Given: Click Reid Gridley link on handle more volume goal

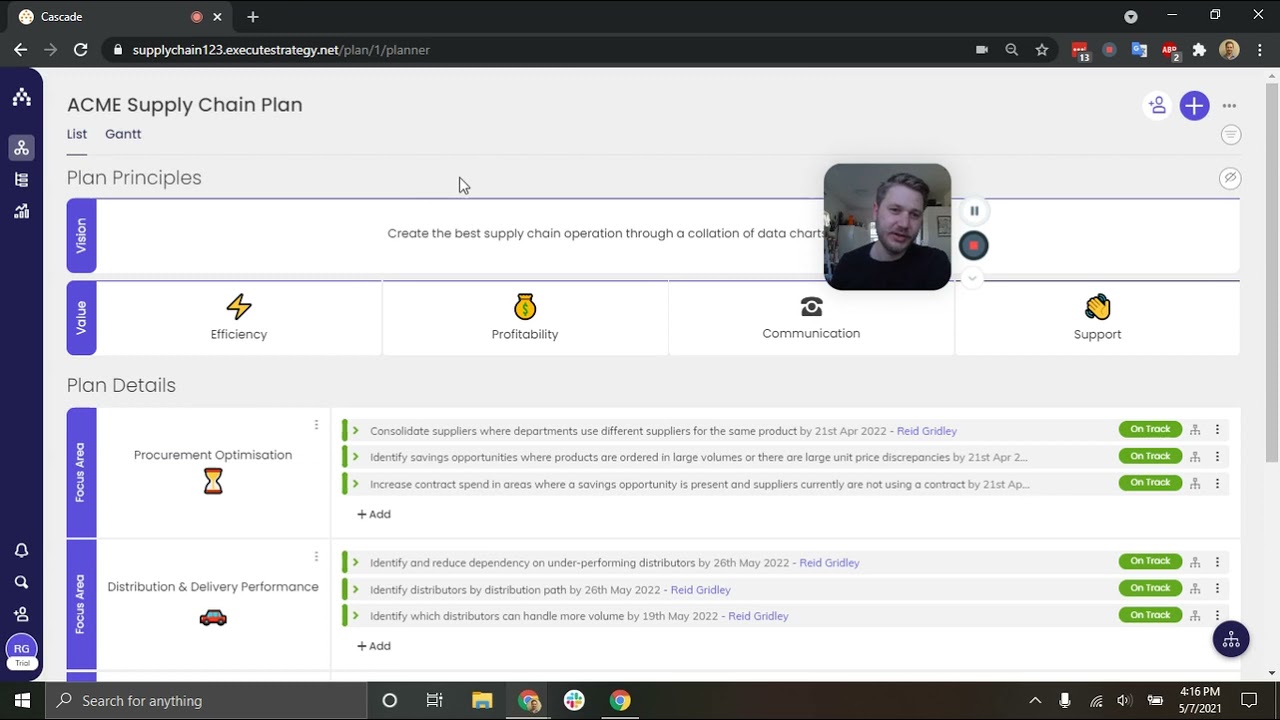Looking at the screenshot, I should tap(758, 616).
